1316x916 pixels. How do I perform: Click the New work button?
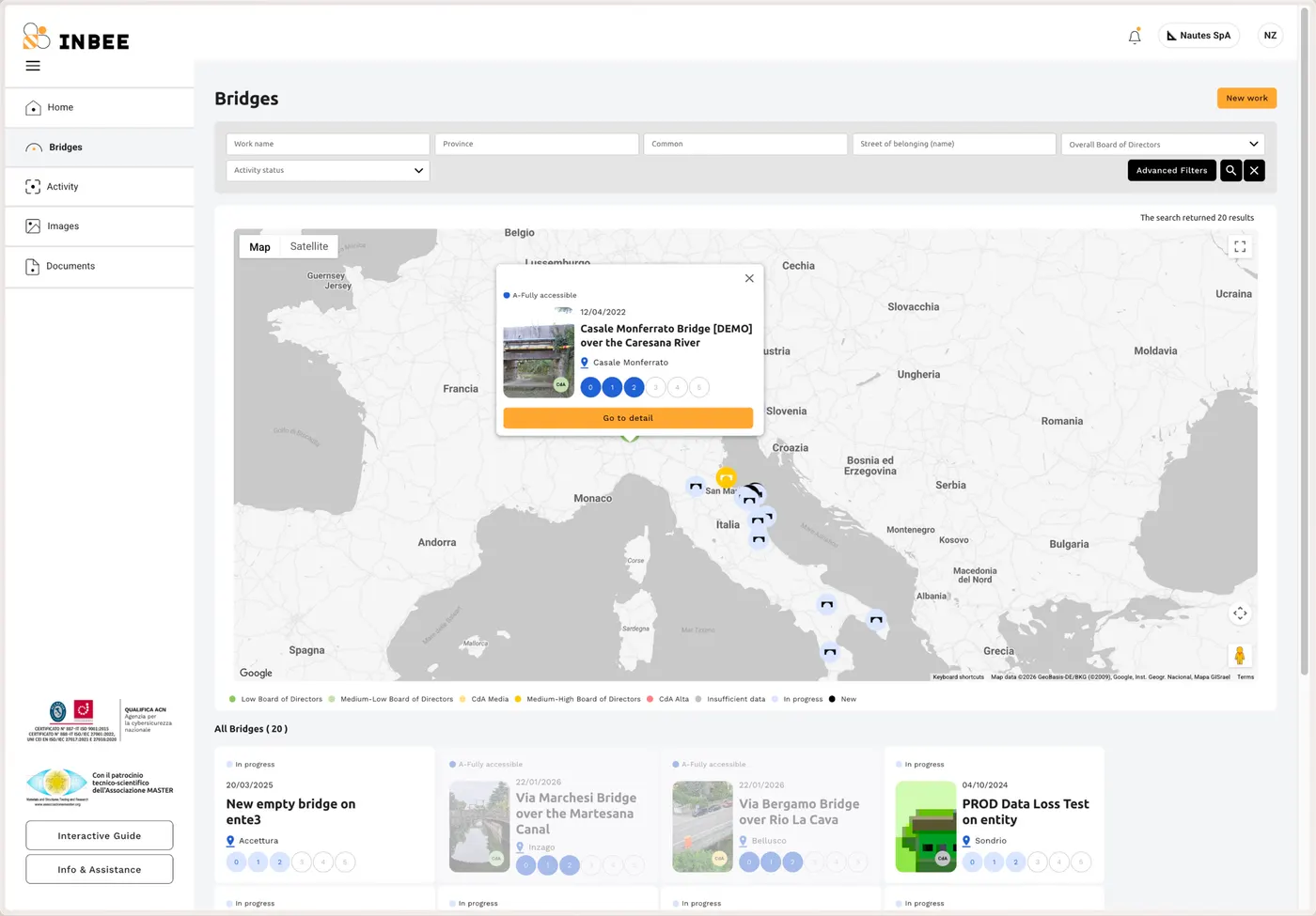(1246, 98)
